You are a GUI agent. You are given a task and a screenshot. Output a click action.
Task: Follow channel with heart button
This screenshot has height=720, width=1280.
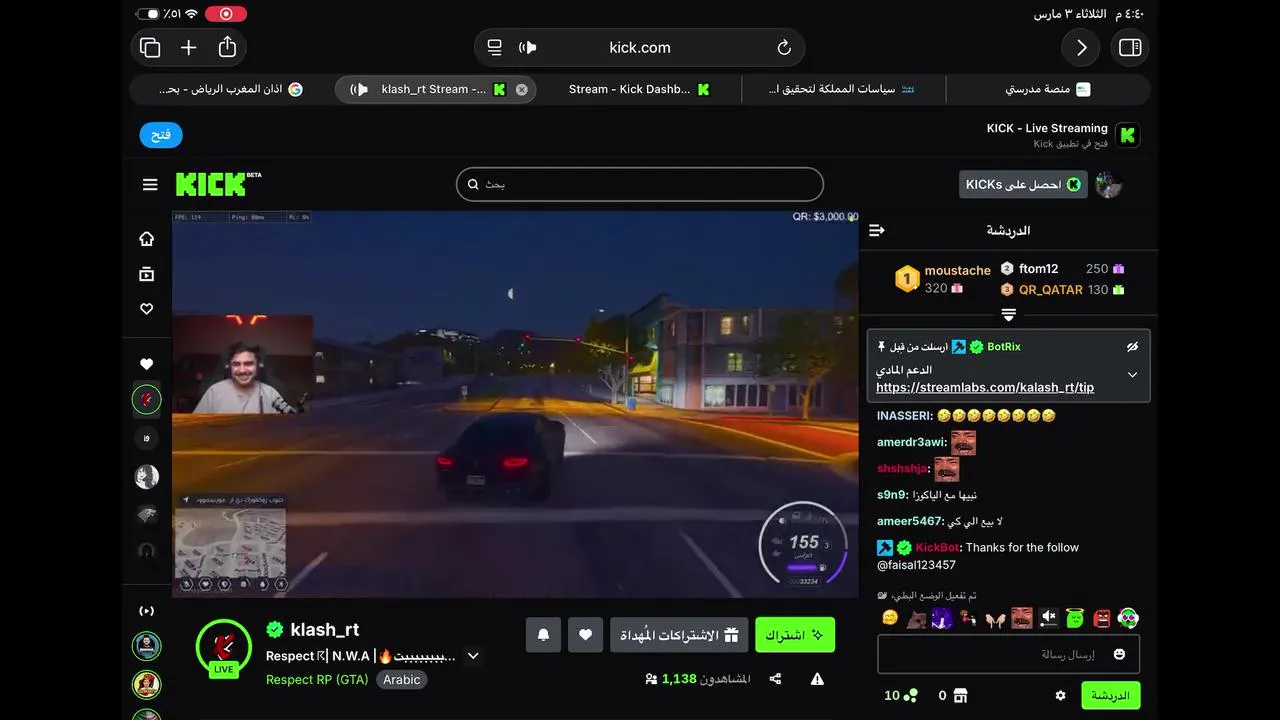click(586, 635)
